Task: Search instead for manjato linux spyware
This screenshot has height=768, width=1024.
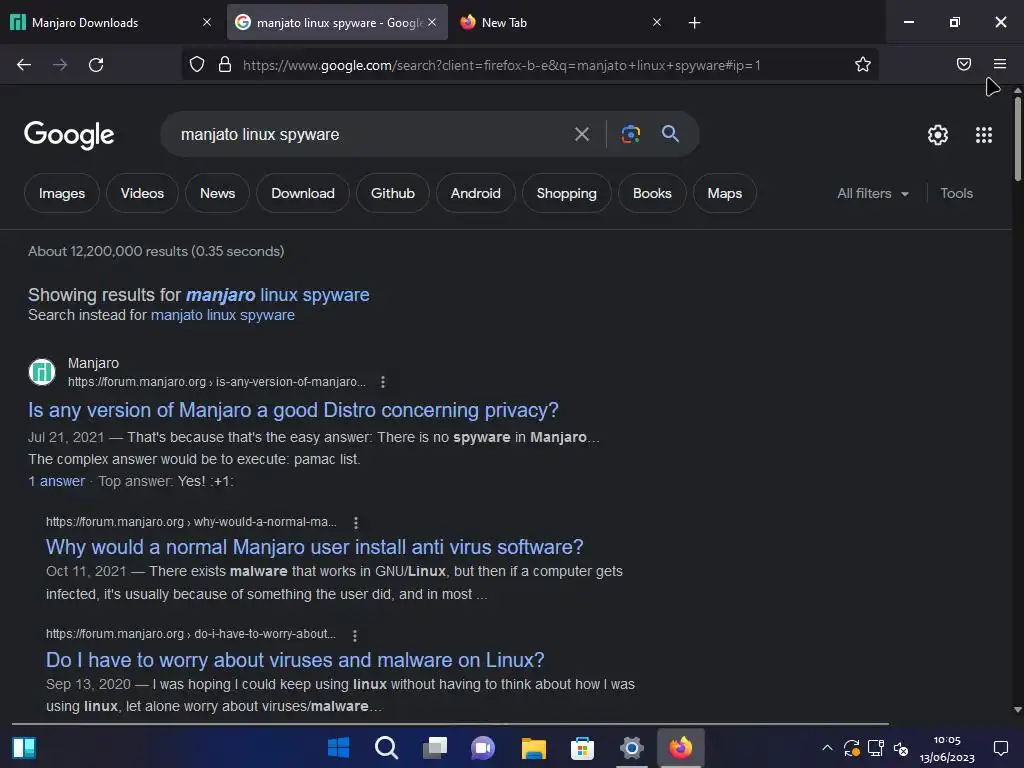Action: 223,315
